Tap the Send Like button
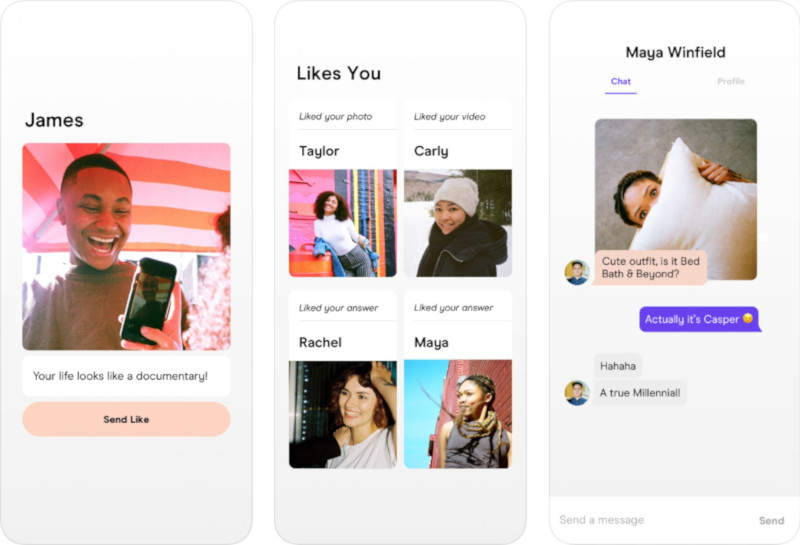The image size is (800, 545). point(126,419)
